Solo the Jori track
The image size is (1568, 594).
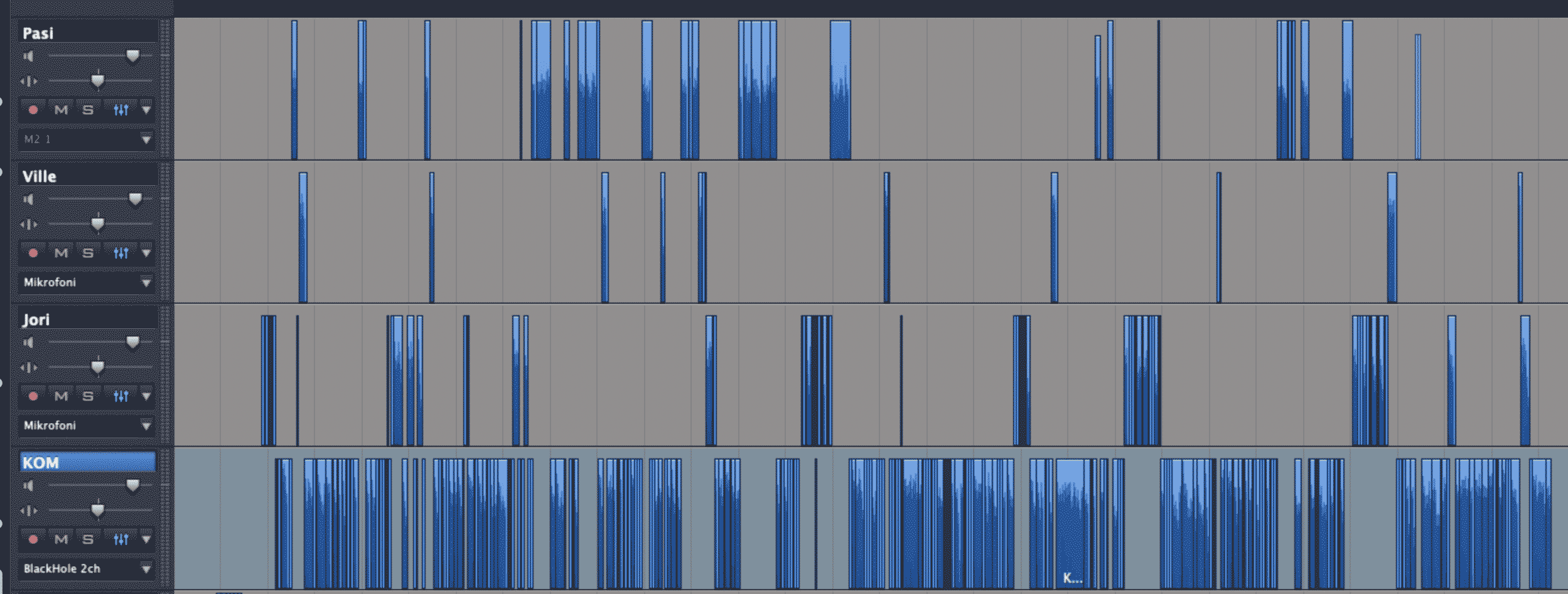pyautogui.click(x=88, y=396)
